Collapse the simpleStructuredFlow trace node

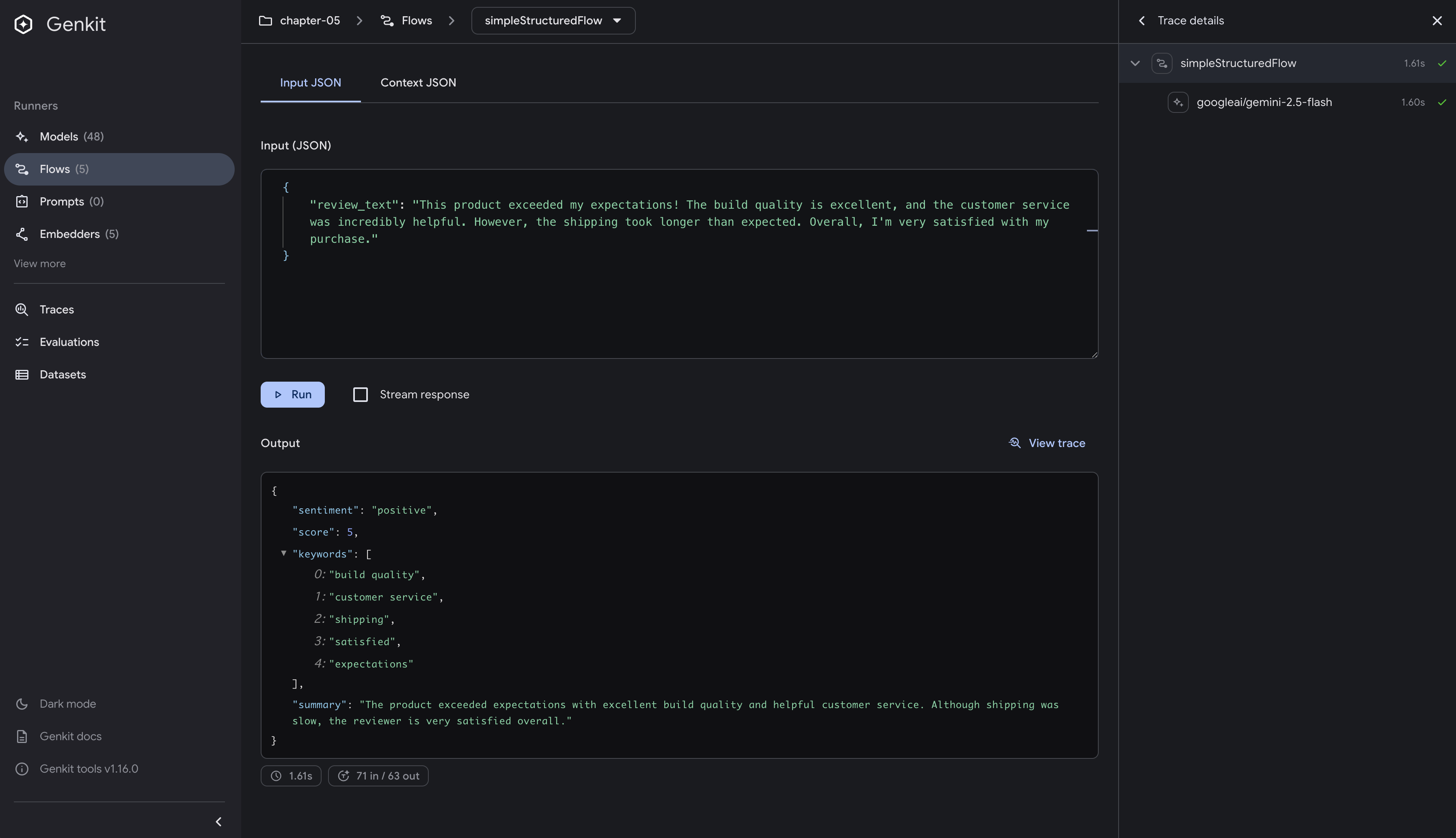click(1135, 63)
